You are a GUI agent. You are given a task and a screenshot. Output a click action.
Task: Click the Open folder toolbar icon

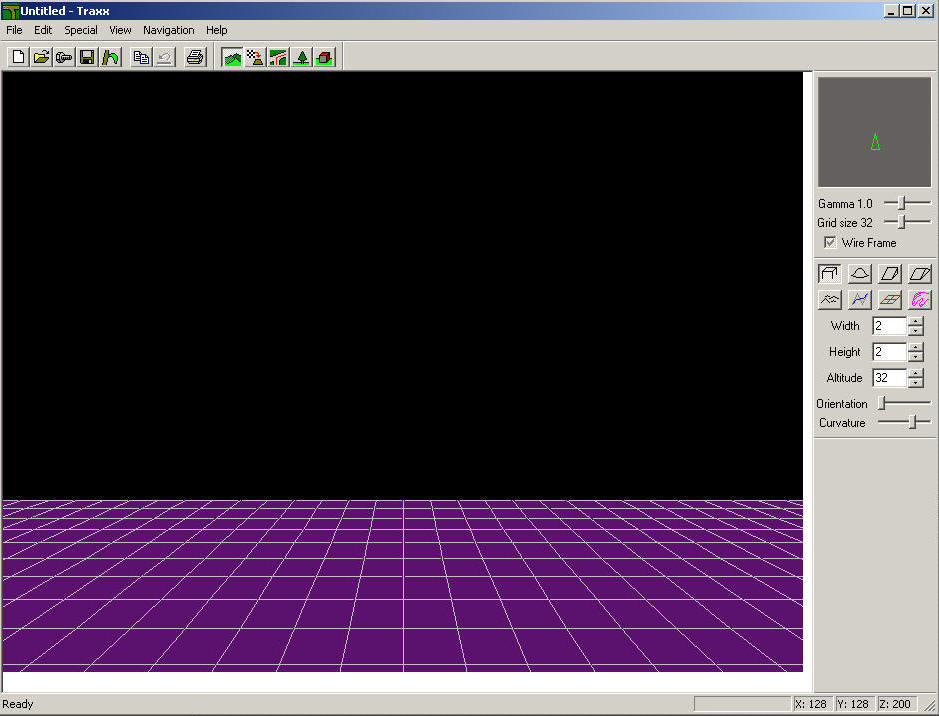tap(41, 57)
